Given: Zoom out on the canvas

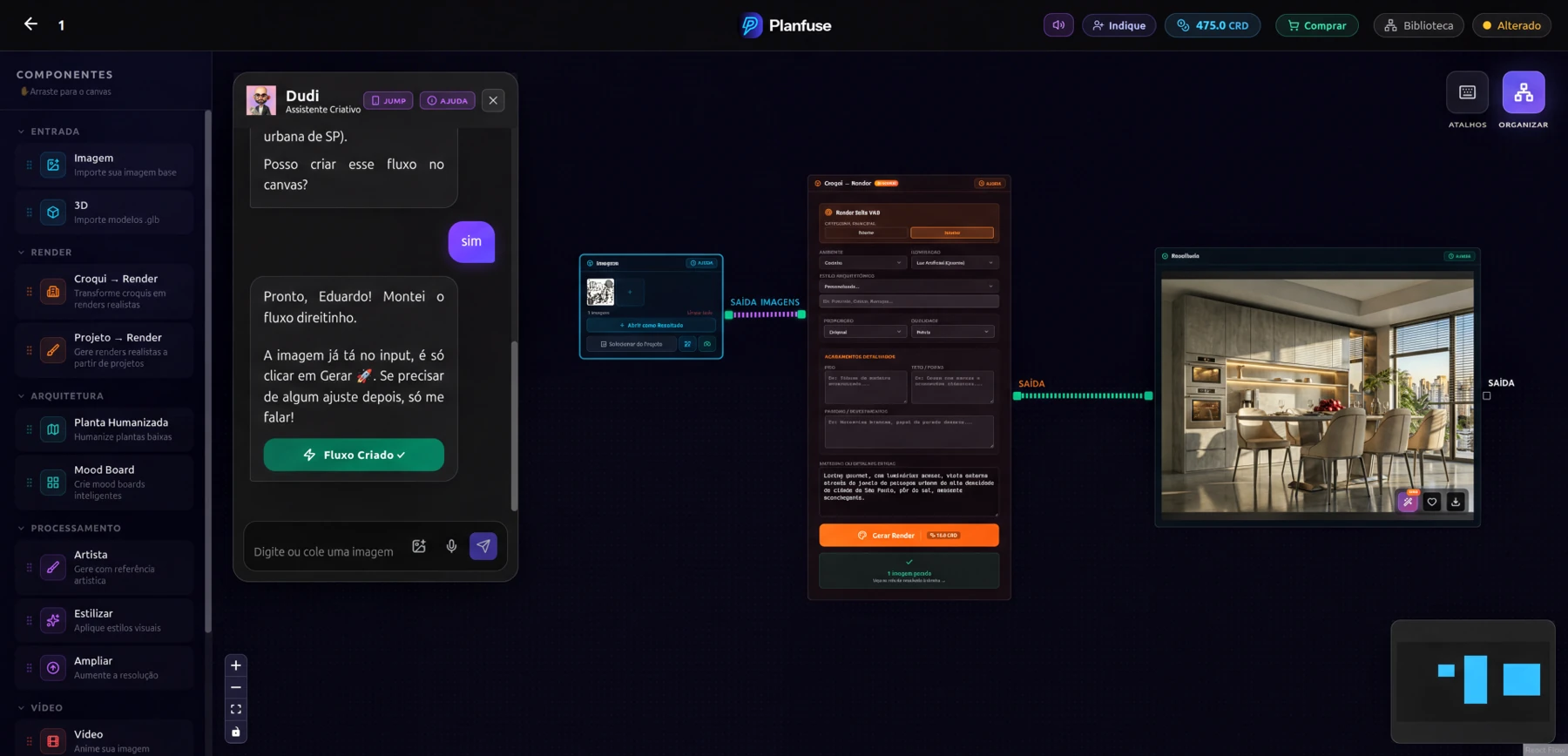Looking at the screenshot, I should [236, 687].
